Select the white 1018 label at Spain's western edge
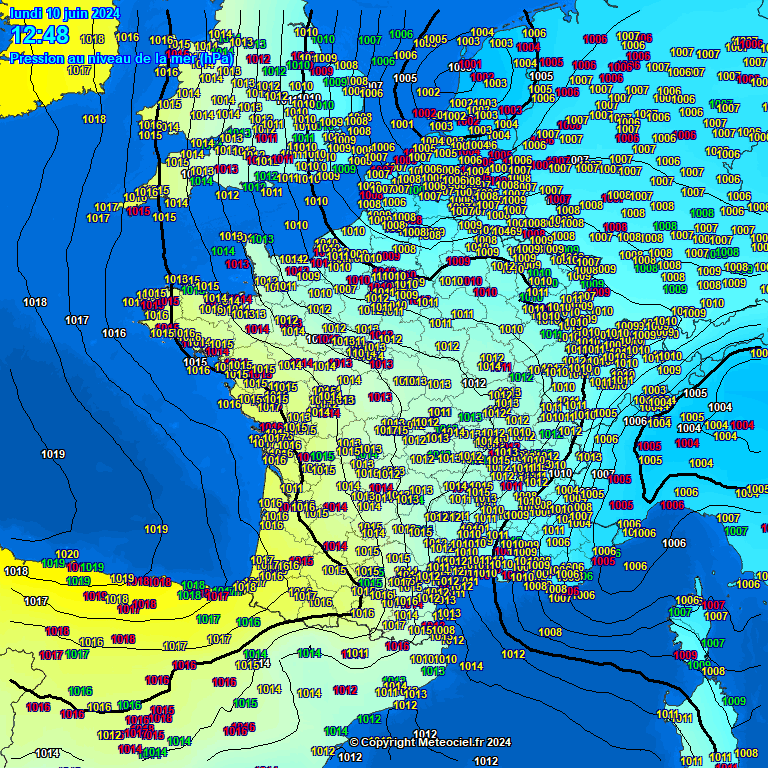Viewport: 768px width, 768px height. coord(16,571)
